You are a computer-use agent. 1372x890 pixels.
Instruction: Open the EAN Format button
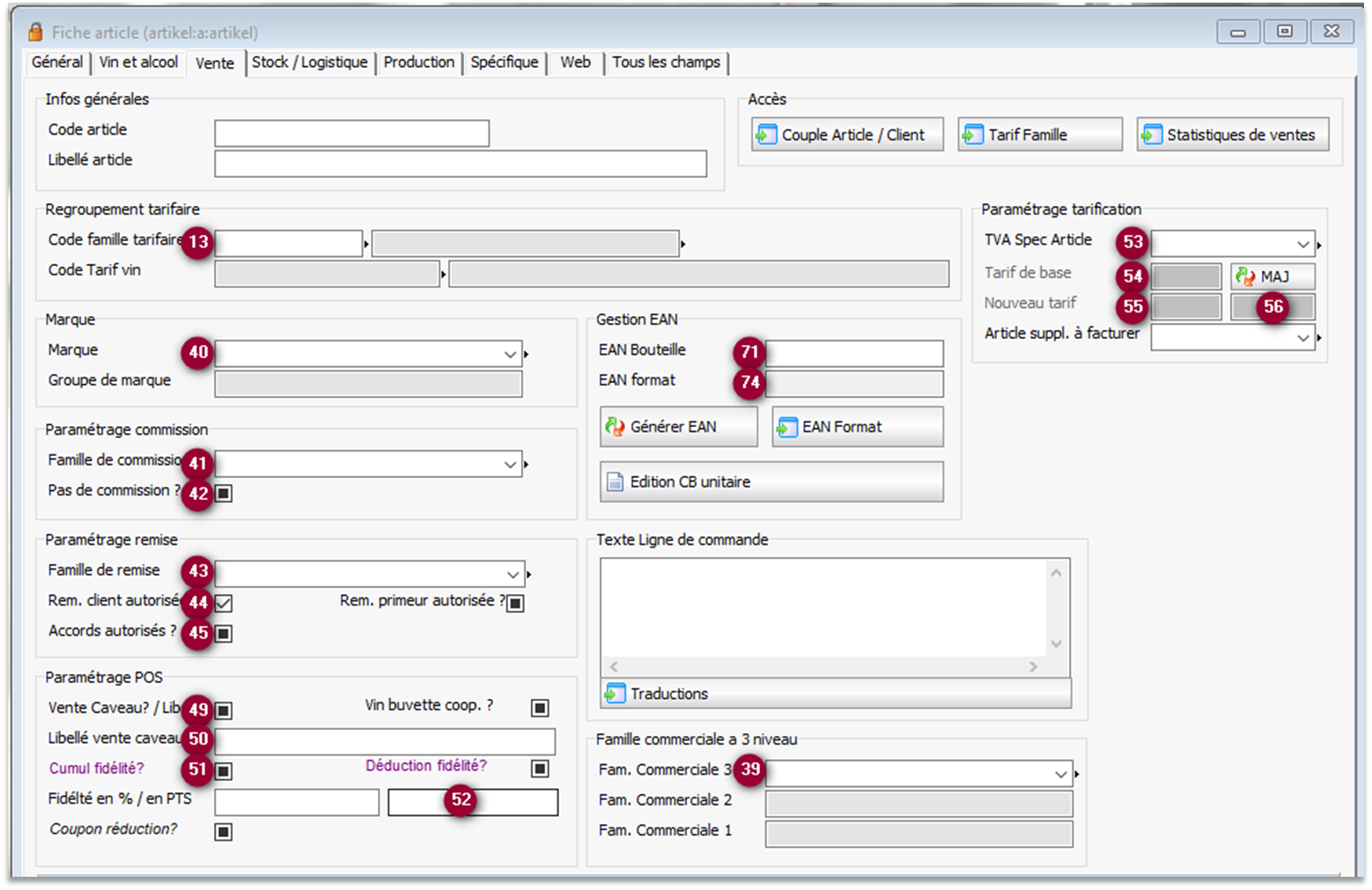[x=857, y=427]
